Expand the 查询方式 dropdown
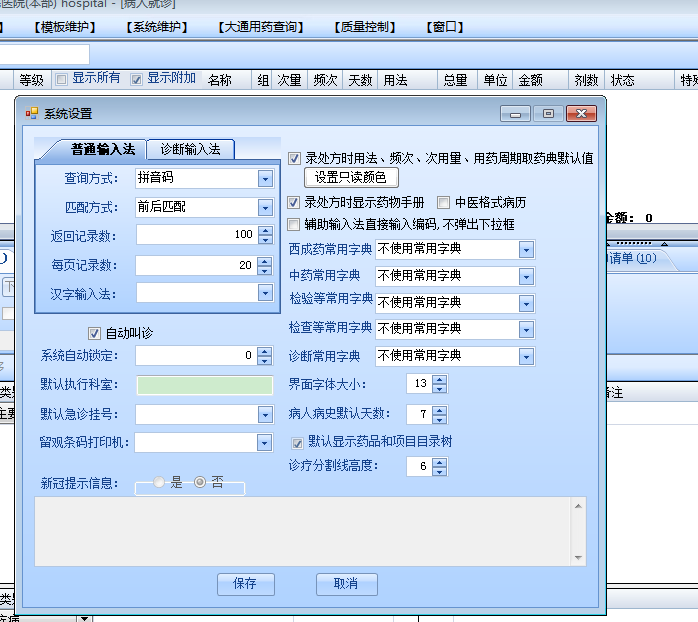Screen dimensions: 698x622 [265, 179]
